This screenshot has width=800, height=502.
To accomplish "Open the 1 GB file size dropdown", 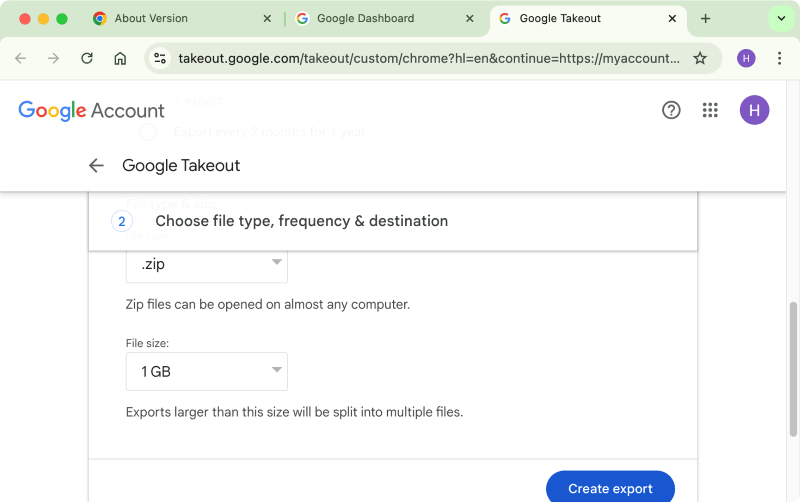I will coord(207,371).
